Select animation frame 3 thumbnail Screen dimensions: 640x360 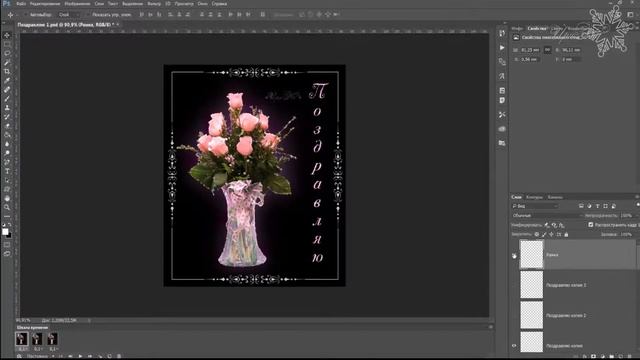(x=52, y=339)
